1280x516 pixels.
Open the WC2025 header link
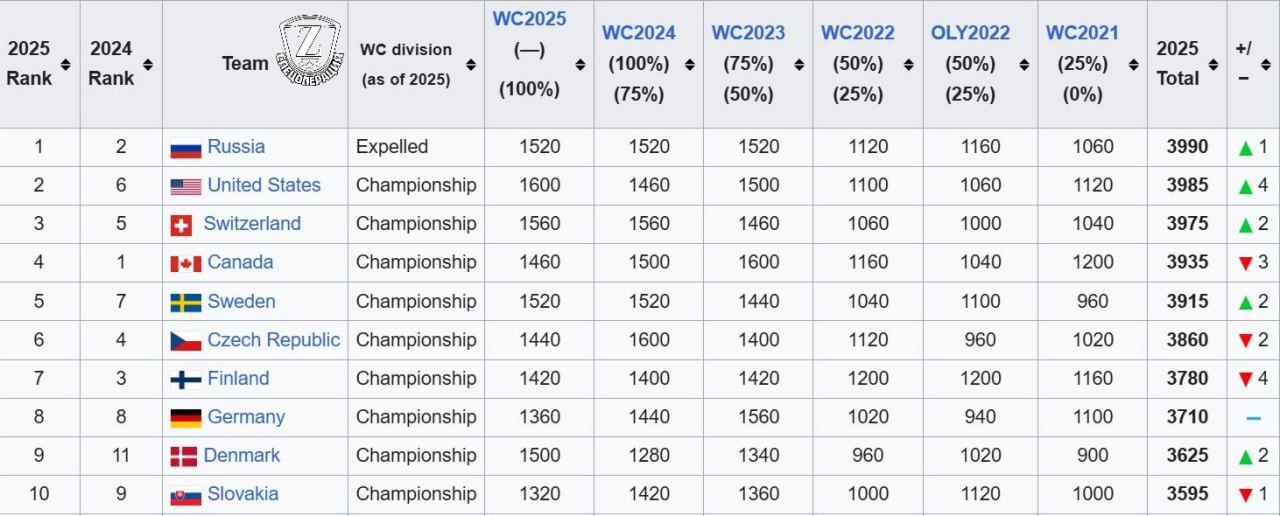[x=529, y=18]
